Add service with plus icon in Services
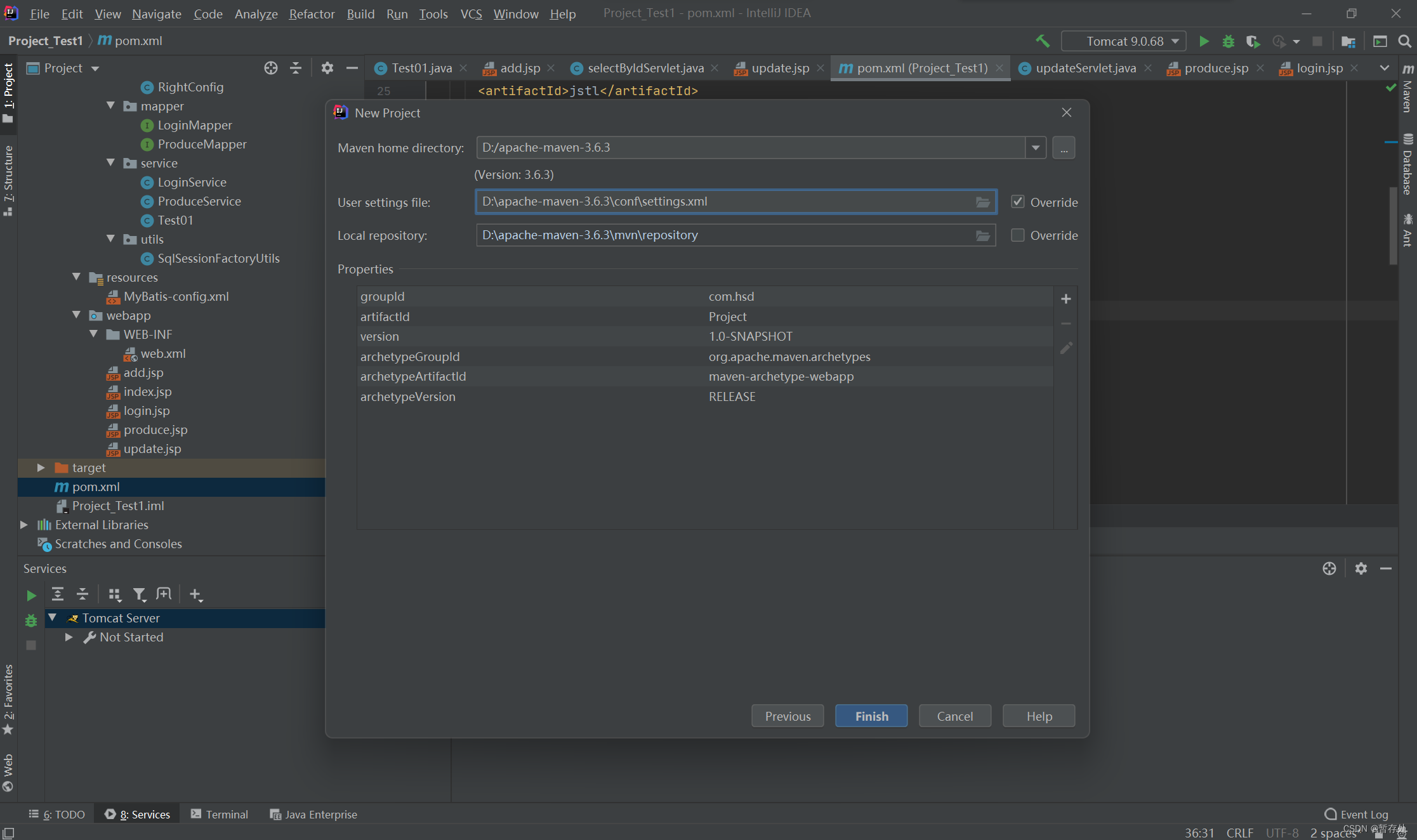The width and height of the screenshot is (1417, 840). point(195,594)
